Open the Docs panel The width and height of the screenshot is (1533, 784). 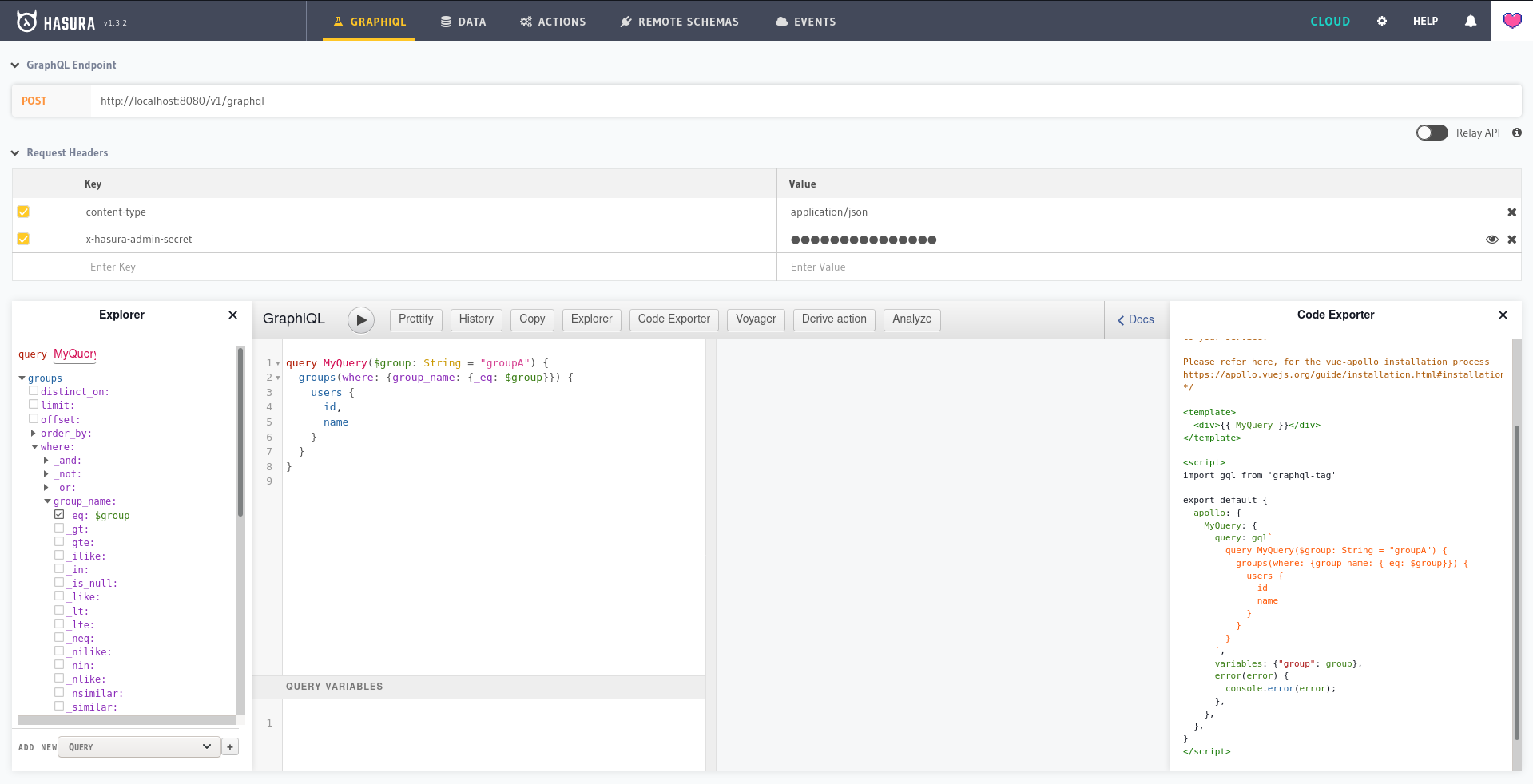point(1136,319)
